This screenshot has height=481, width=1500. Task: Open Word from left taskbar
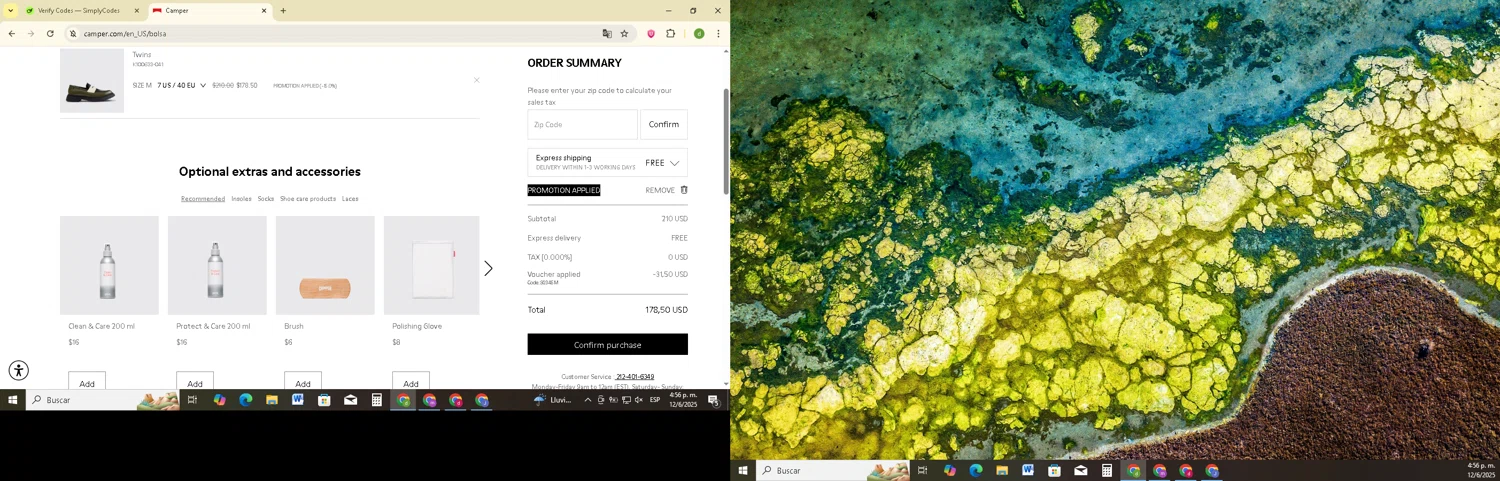tap(297, 400)
